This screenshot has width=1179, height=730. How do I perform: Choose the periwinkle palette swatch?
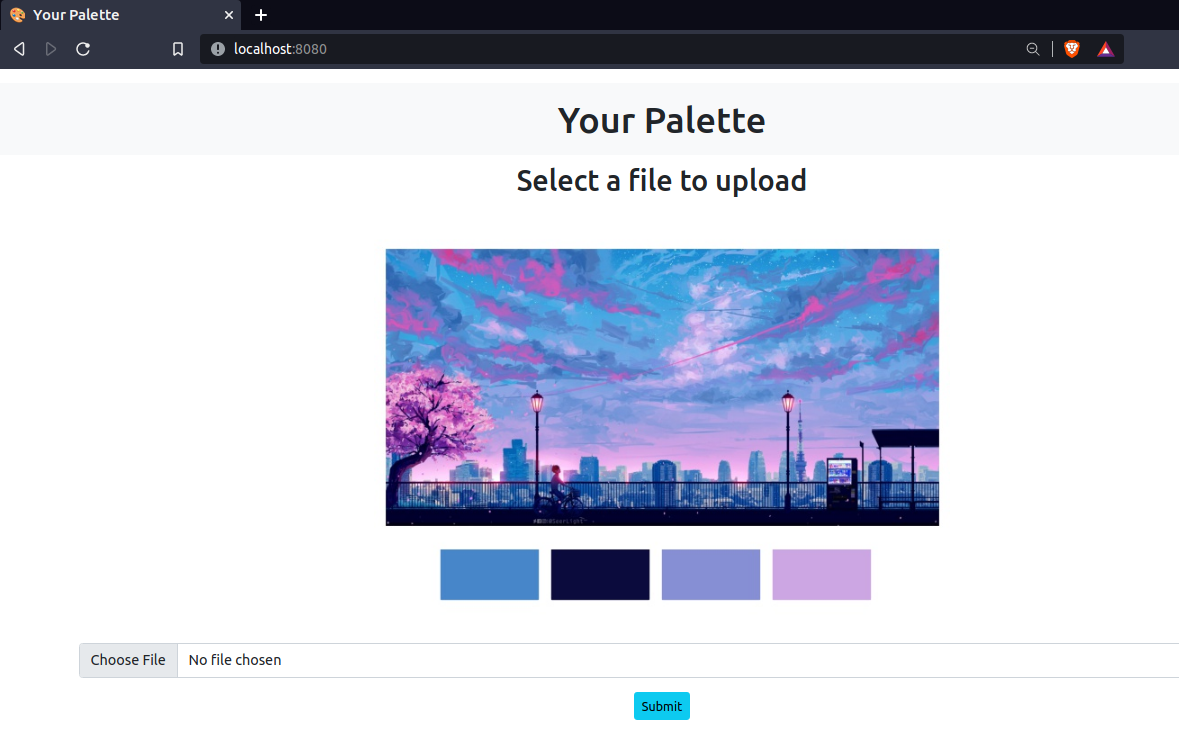point(711,575)
